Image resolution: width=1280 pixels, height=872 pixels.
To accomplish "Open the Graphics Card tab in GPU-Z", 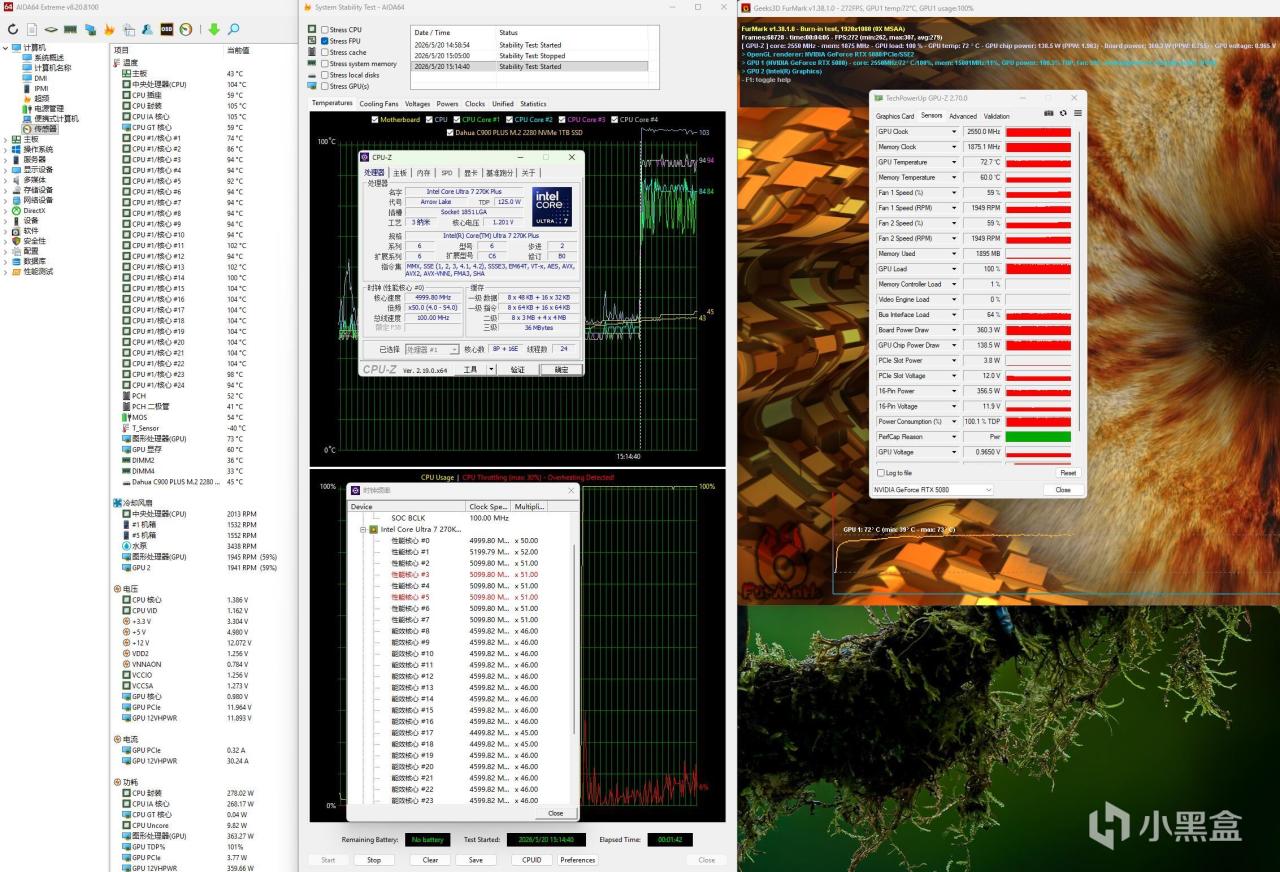I will [895, 116].
